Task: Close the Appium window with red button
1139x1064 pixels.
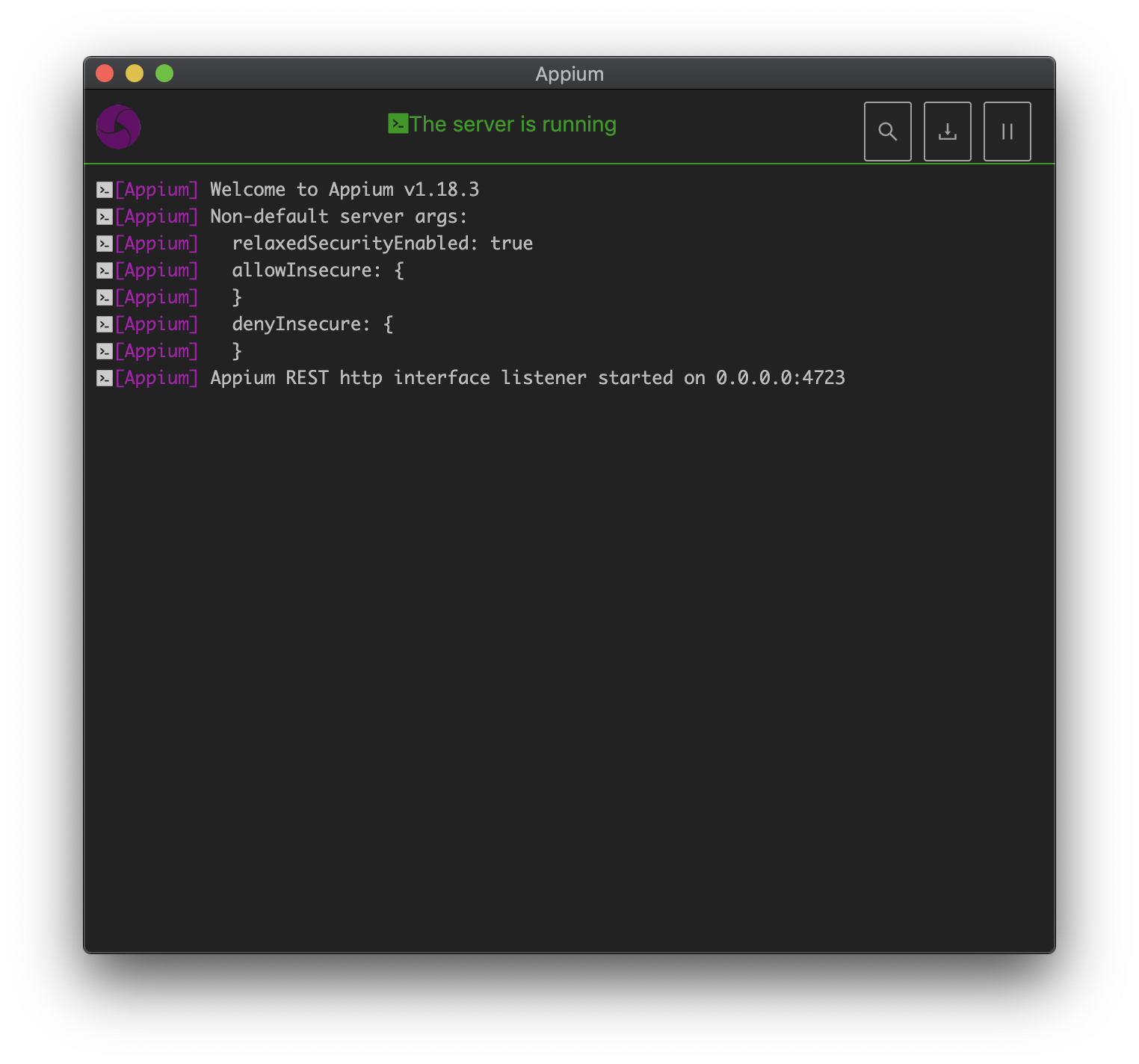Action: 105,73
